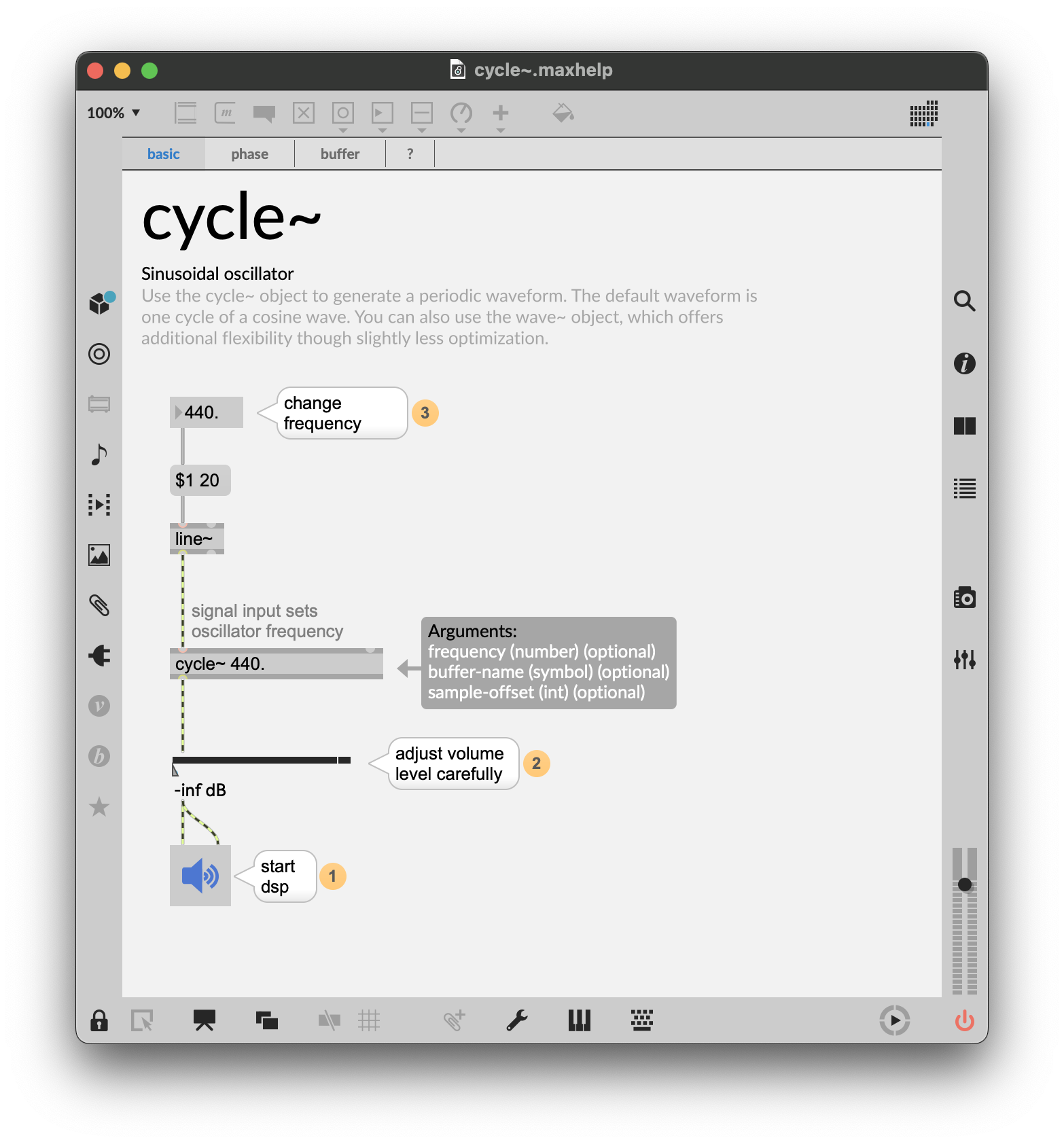Click the line~ object box
Viewport: 1064px width, 1144px height.
tap(197, 539)
